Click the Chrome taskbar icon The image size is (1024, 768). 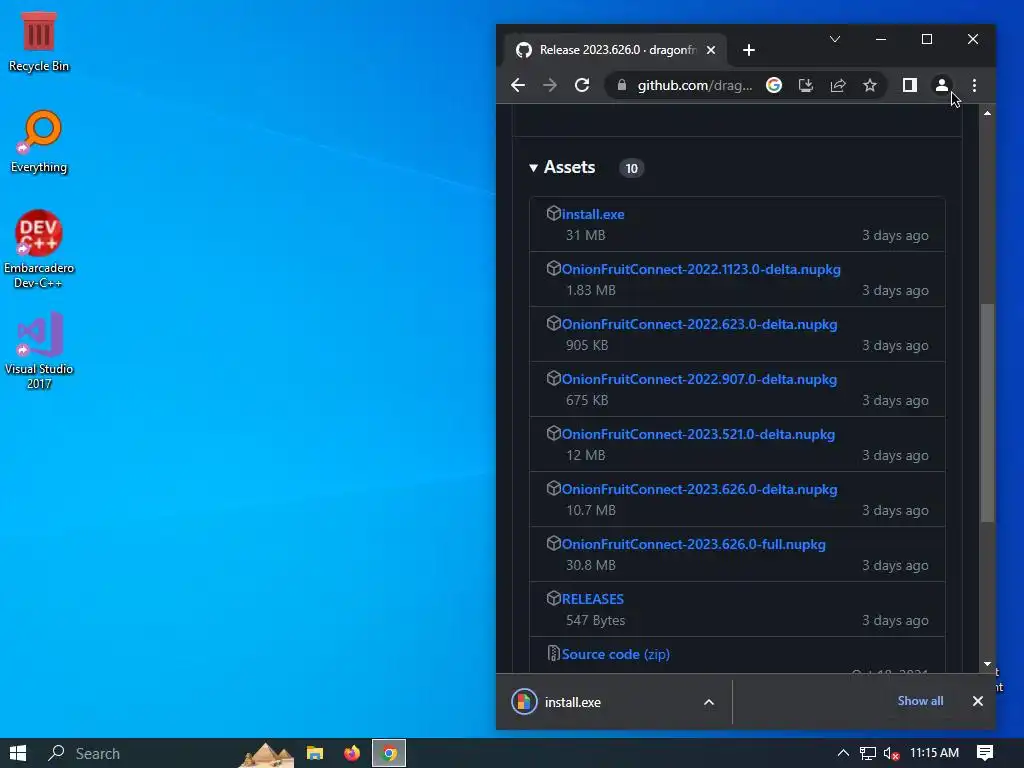click(x=389, y=753)
